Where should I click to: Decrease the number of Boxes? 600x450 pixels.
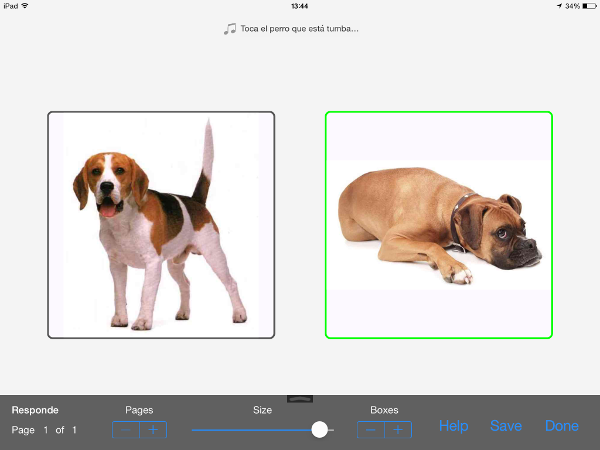371,430
